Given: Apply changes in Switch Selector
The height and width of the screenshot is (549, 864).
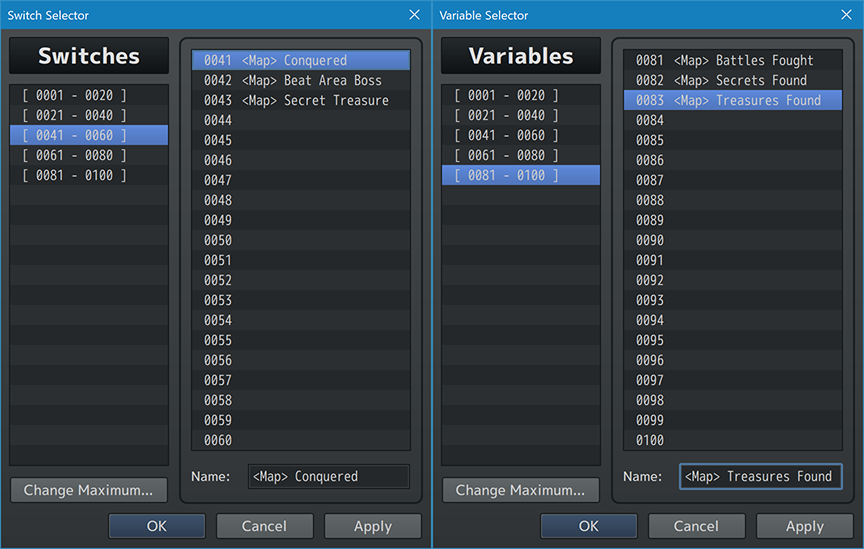Looking at the screenshot, I should click(372, 526).
